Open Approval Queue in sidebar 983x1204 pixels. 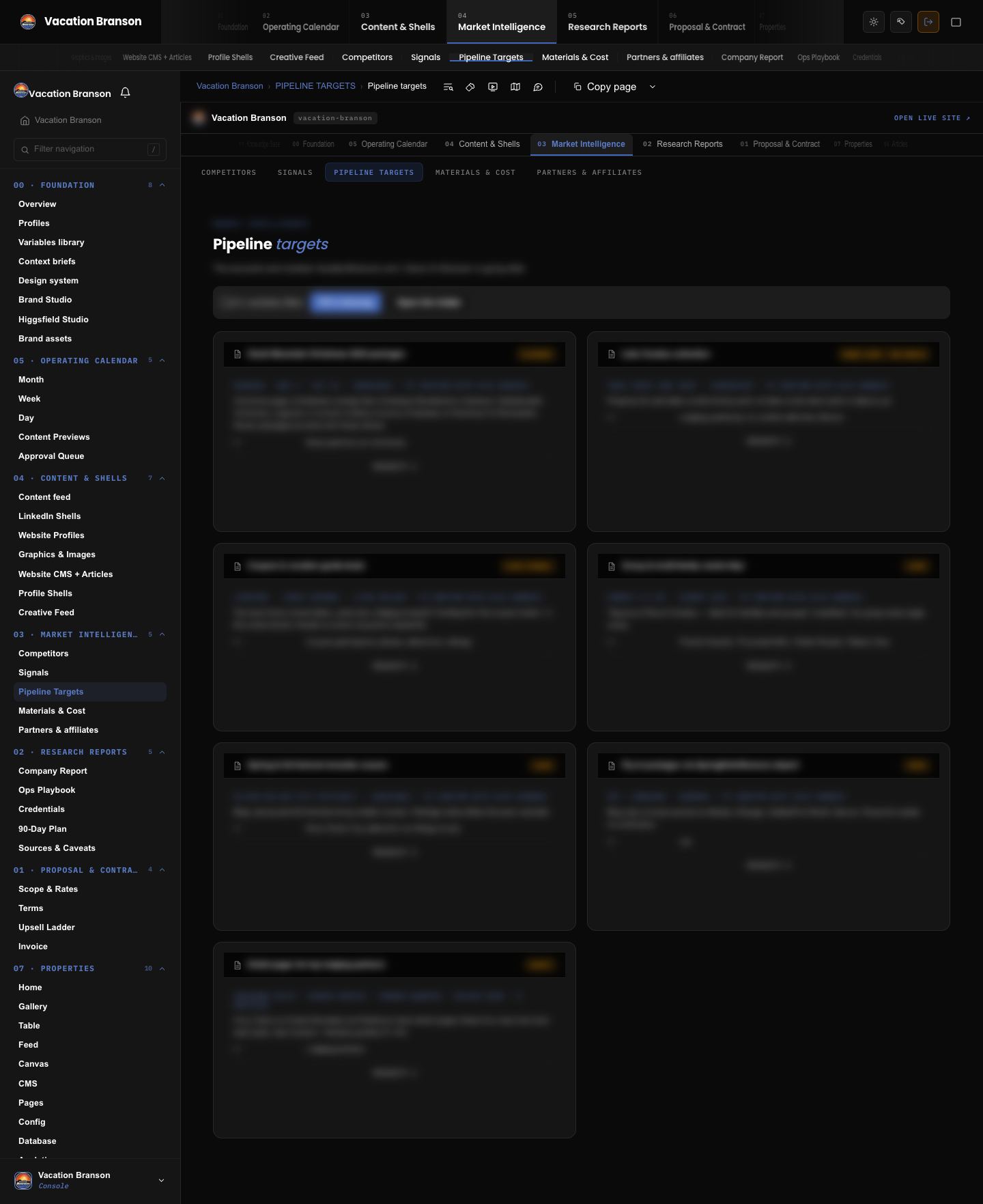click(x=51, y=456)
